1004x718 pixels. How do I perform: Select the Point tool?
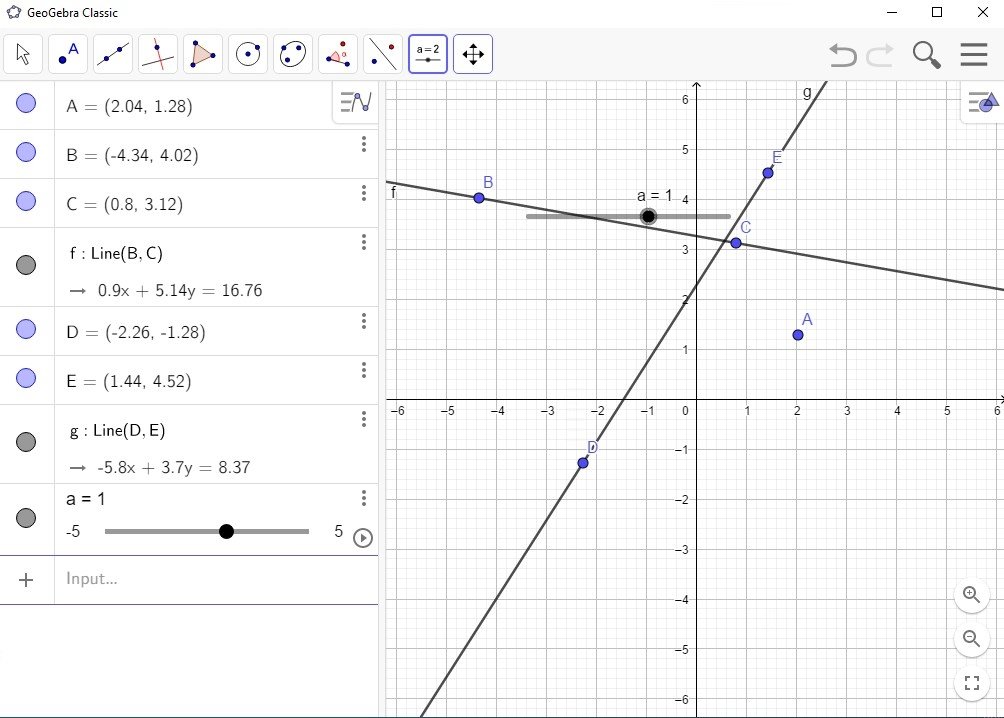(68, 54)
